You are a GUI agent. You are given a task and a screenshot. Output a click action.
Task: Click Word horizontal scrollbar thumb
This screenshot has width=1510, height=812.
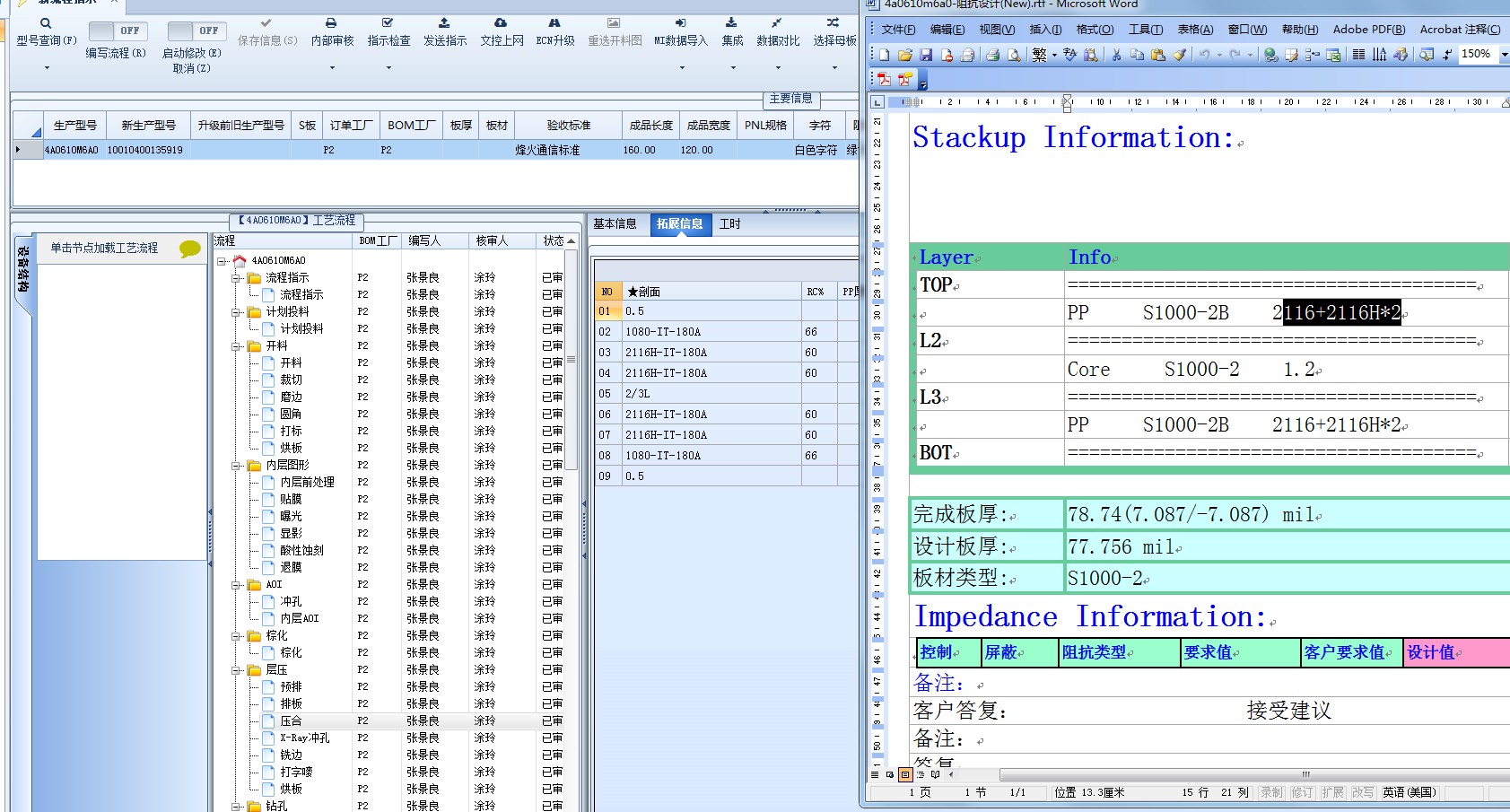click(1305, 774)
